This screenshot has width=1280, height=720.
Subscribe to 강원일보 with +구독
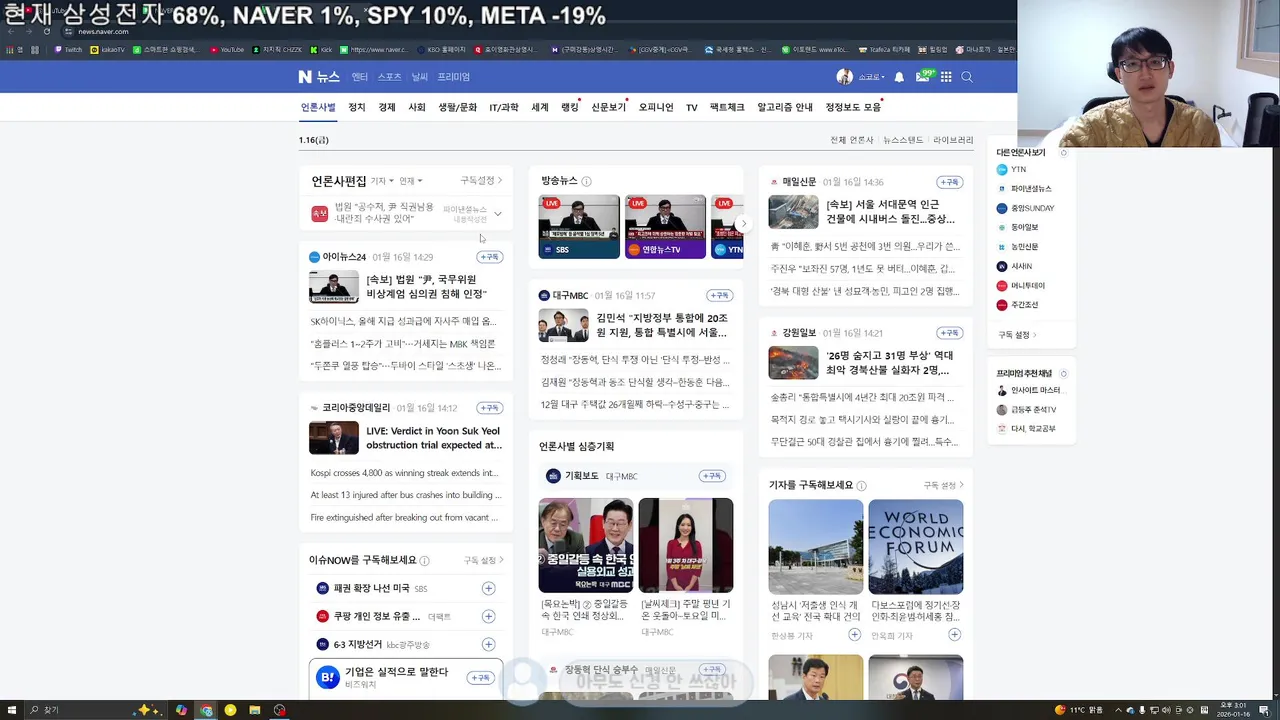[x=949, y=333]
